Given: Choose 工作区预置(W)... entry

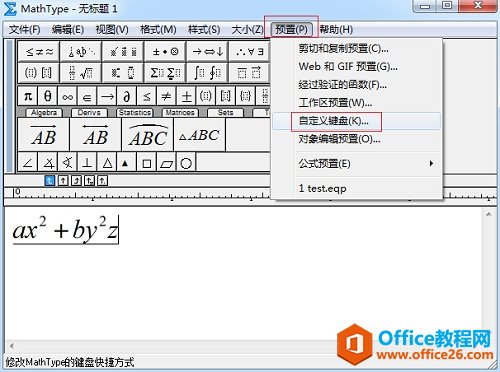Looking at the screenshot, I should coord(357,103).
